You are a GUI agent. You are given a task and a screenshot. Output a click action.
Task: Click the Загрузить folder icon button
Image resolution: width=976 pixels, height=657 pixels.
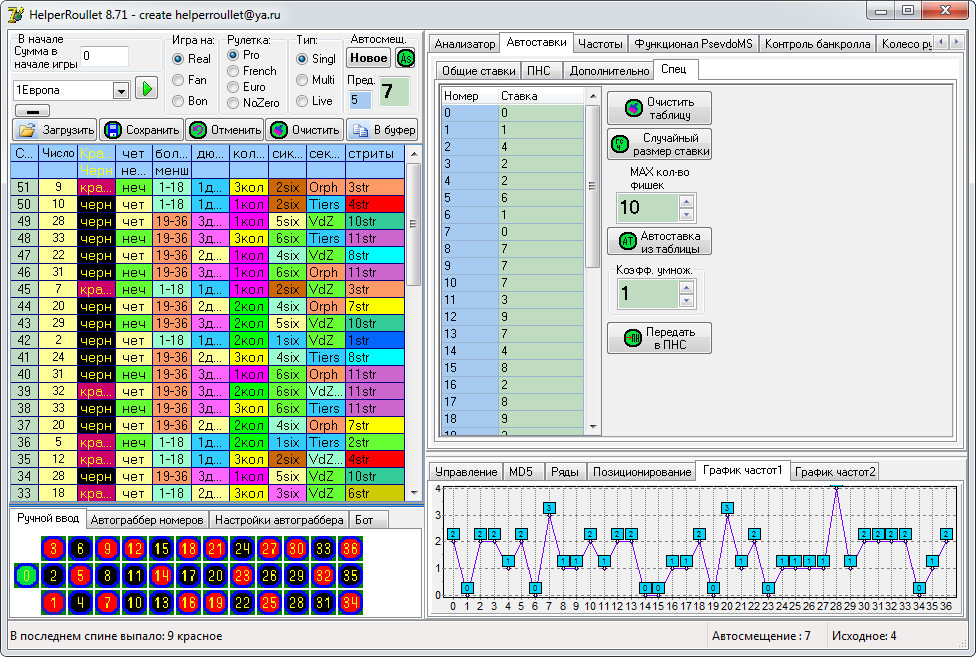(x=55, y=130)
